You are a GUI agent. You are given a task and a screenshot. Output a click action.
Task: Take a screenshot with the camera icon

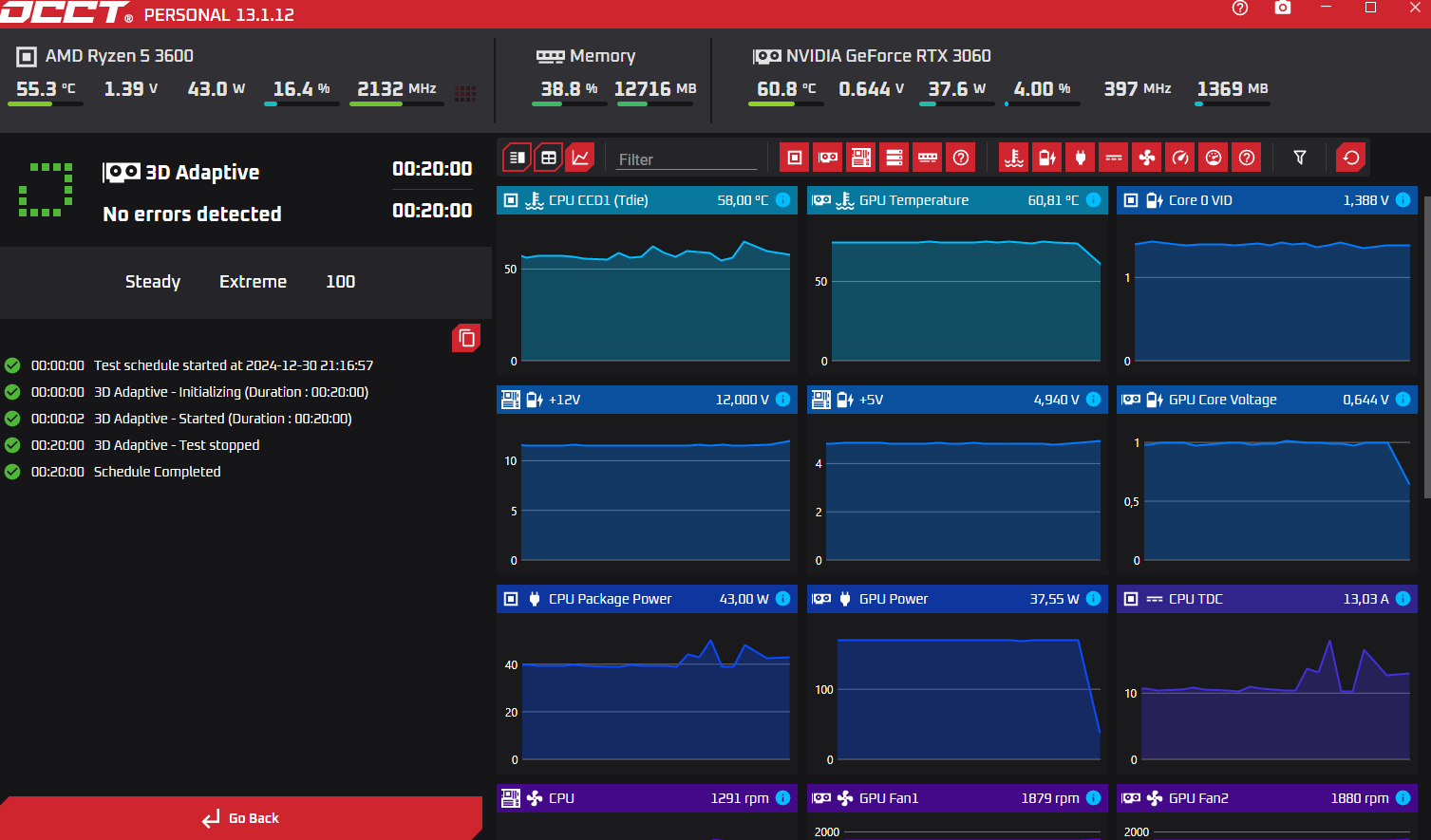pyautogui.click(x=1283, y=8)
